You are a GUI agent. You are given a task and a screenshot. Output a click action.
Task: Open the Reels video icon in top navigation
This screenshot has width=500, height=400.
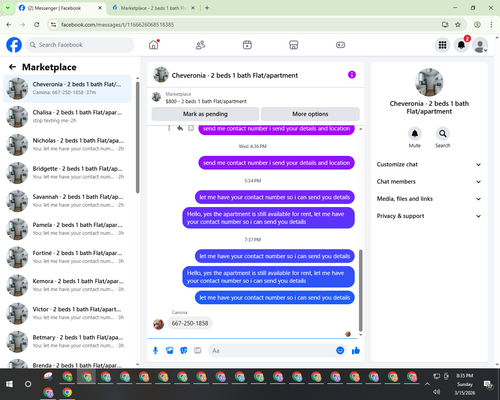247,45
